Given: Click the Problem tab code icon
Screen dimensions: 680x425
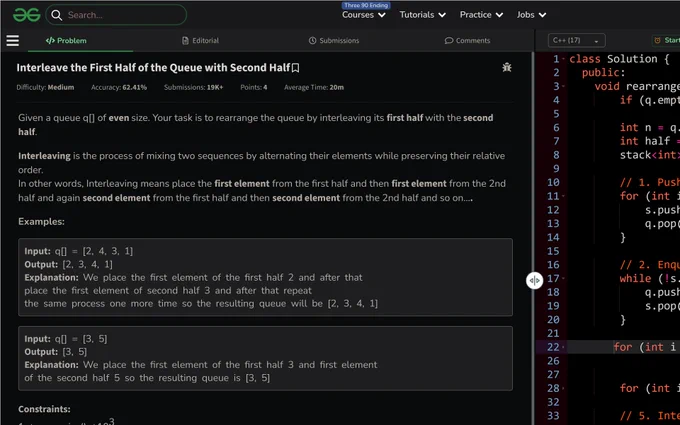Looking at the screenshot, I should click(x=50, y=40).
